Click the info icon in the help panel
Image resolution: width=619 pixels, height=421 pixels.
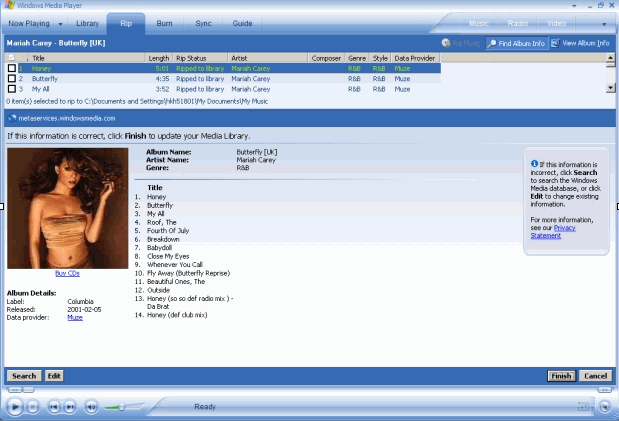(x=534, y=164)
